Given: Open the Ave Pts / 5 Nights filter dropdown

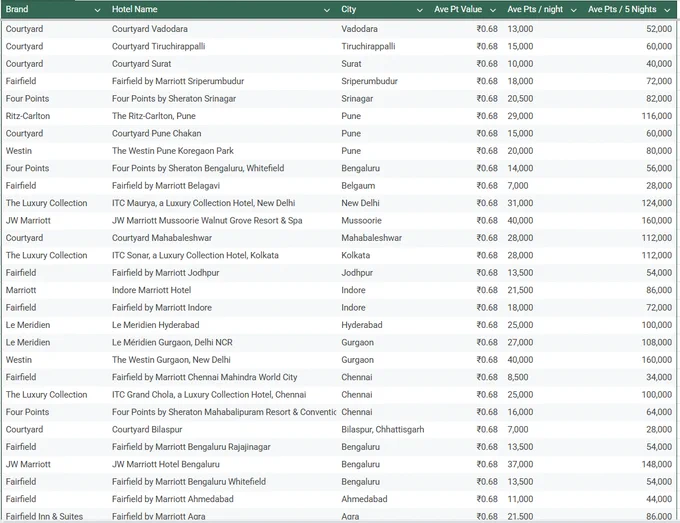Looking at the screenshot, I should click(x=667, y=10).
